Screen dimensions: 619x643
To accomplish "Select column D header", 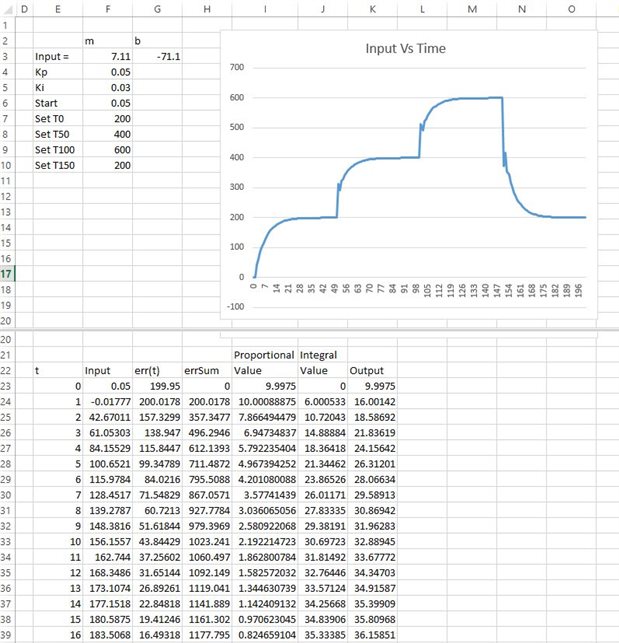I will coord(24,9).
